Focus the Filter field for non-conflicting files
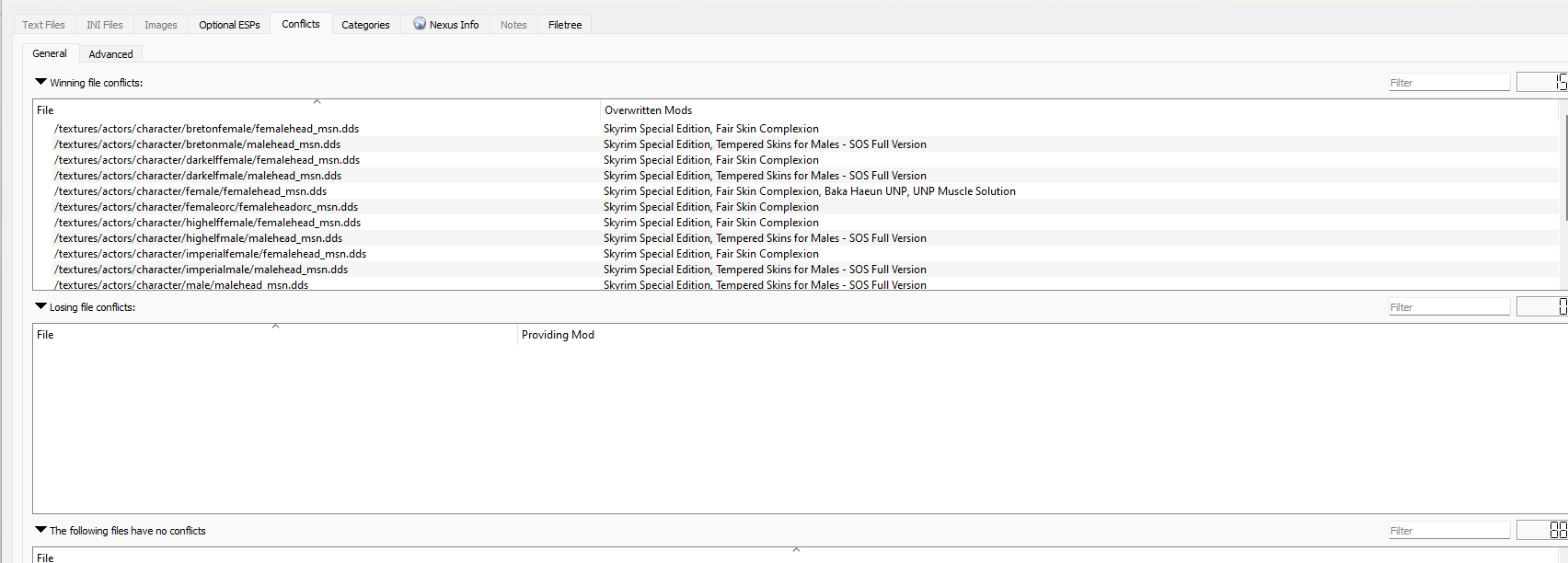The width and height of the screenshot is (1568, 563). tap(1449, 531)
